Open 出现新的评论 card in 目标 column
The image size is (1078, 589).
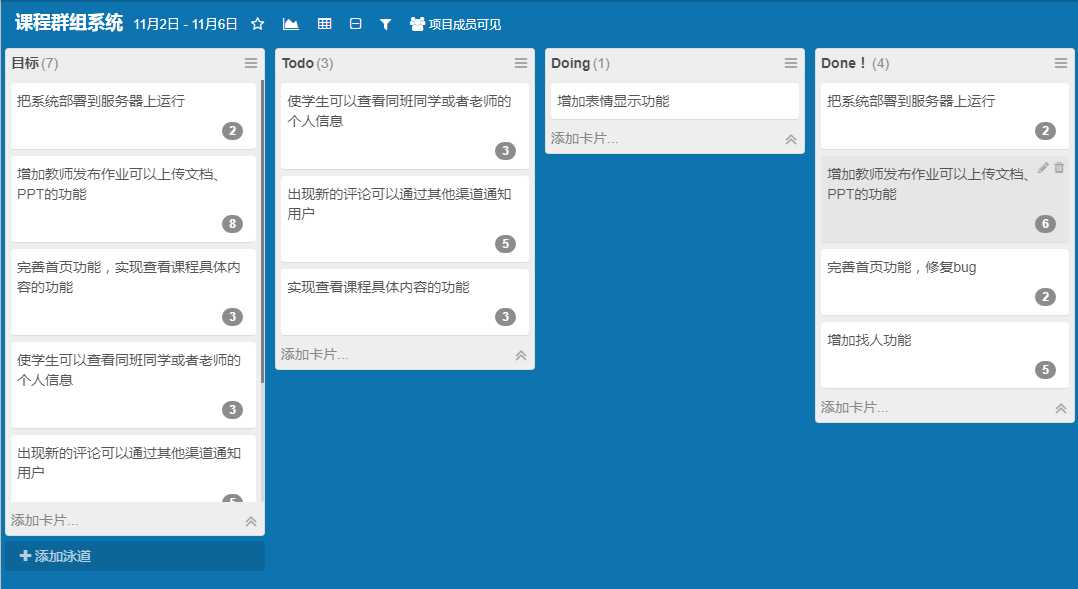click(133, 469)
